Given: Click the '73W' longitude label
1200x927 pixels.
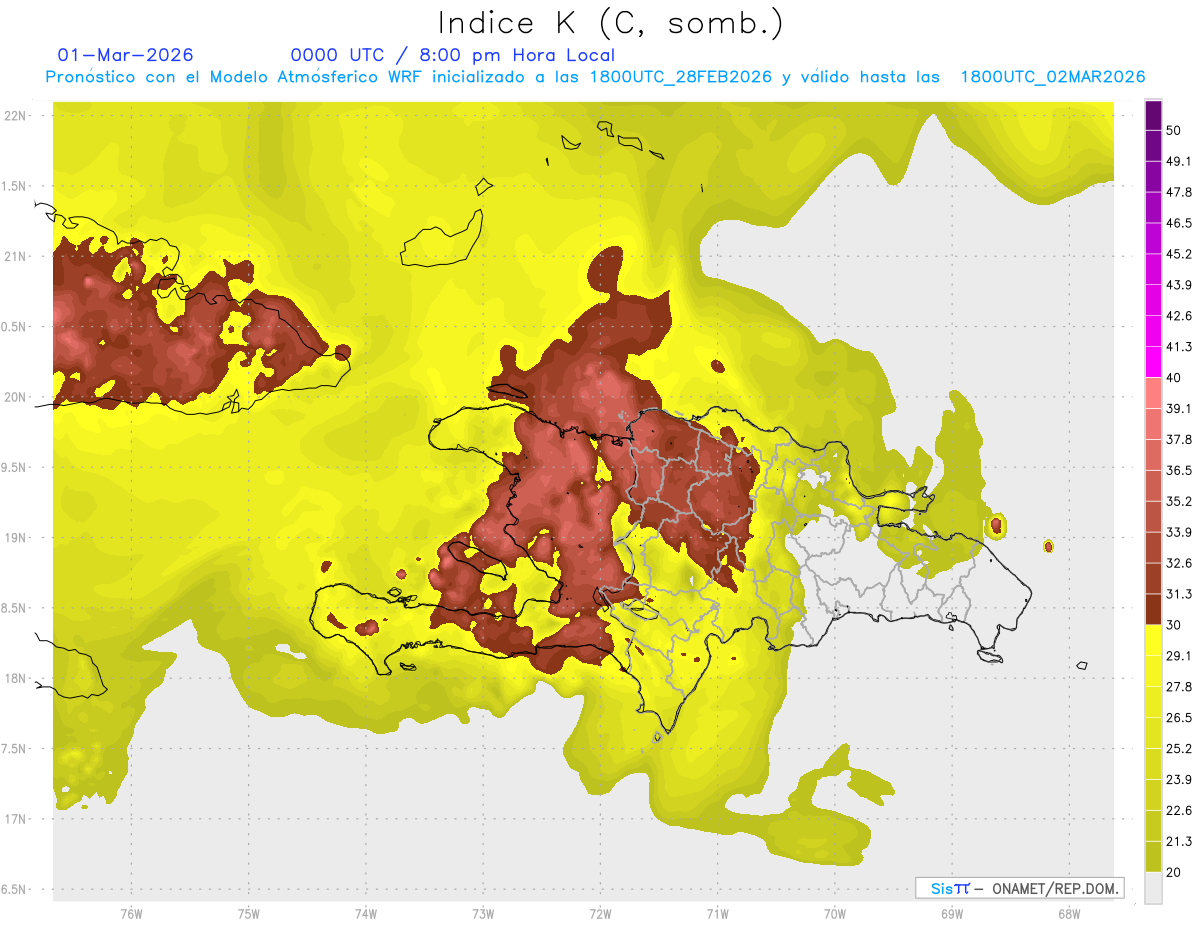Looking at the screenshot, I should coord(483,914).
